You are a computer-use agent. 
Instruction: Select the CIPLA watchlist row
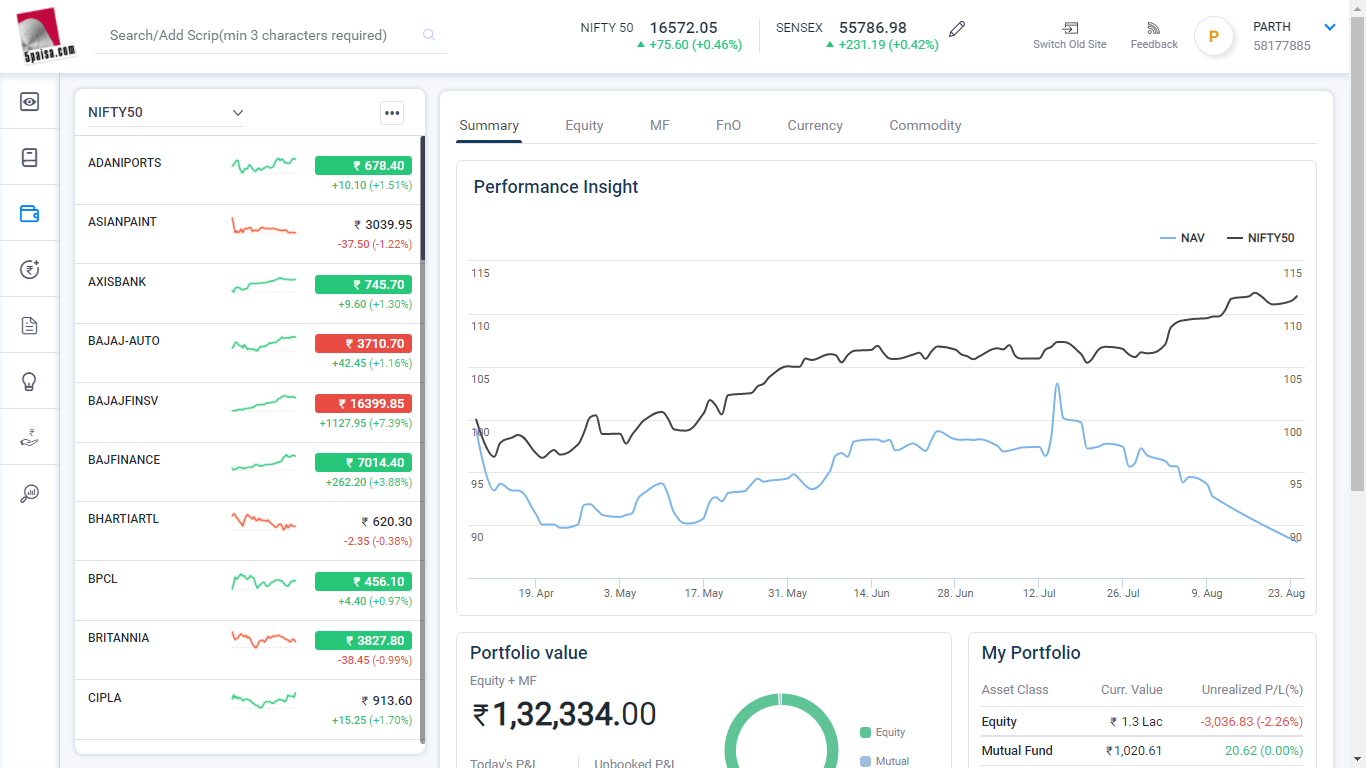[250, 709]
